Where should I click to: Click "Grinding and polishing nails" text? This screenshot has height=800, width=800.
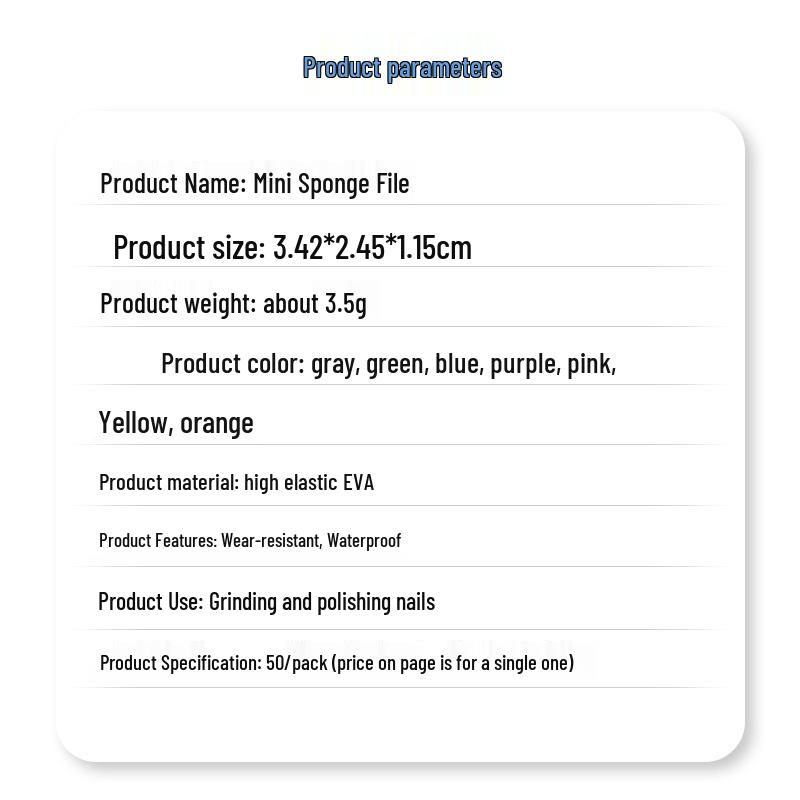(322, 602)
